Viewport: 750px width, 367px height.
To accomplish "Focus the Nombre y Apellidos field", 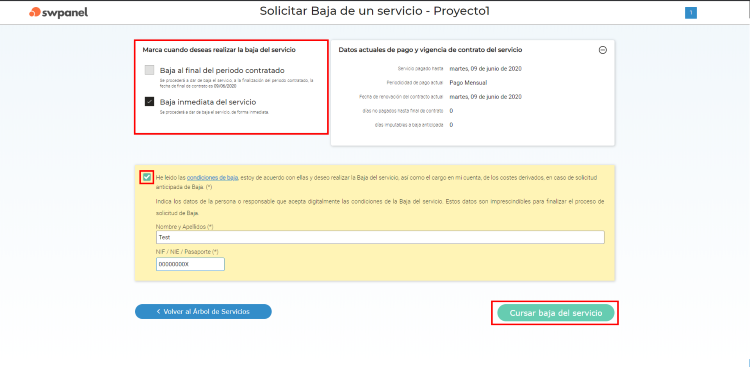I will (380, 237).
